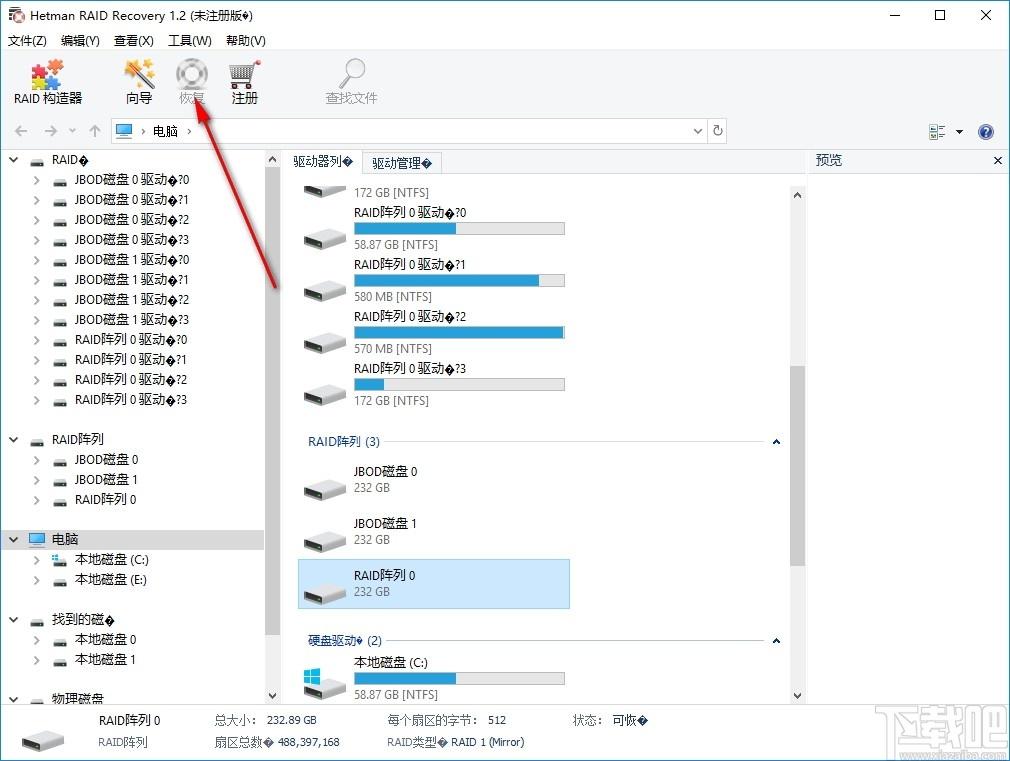Expand 本地磁盘 (C:) in tree
Viewport: 1010px width, 761px height.
37,560
